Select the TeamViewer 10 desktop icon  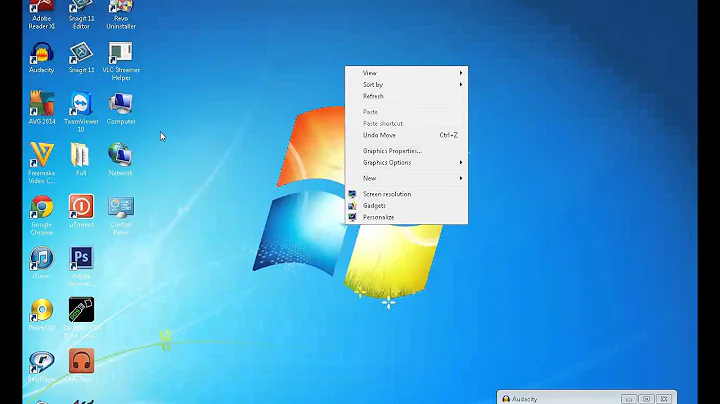coord(81,112)
